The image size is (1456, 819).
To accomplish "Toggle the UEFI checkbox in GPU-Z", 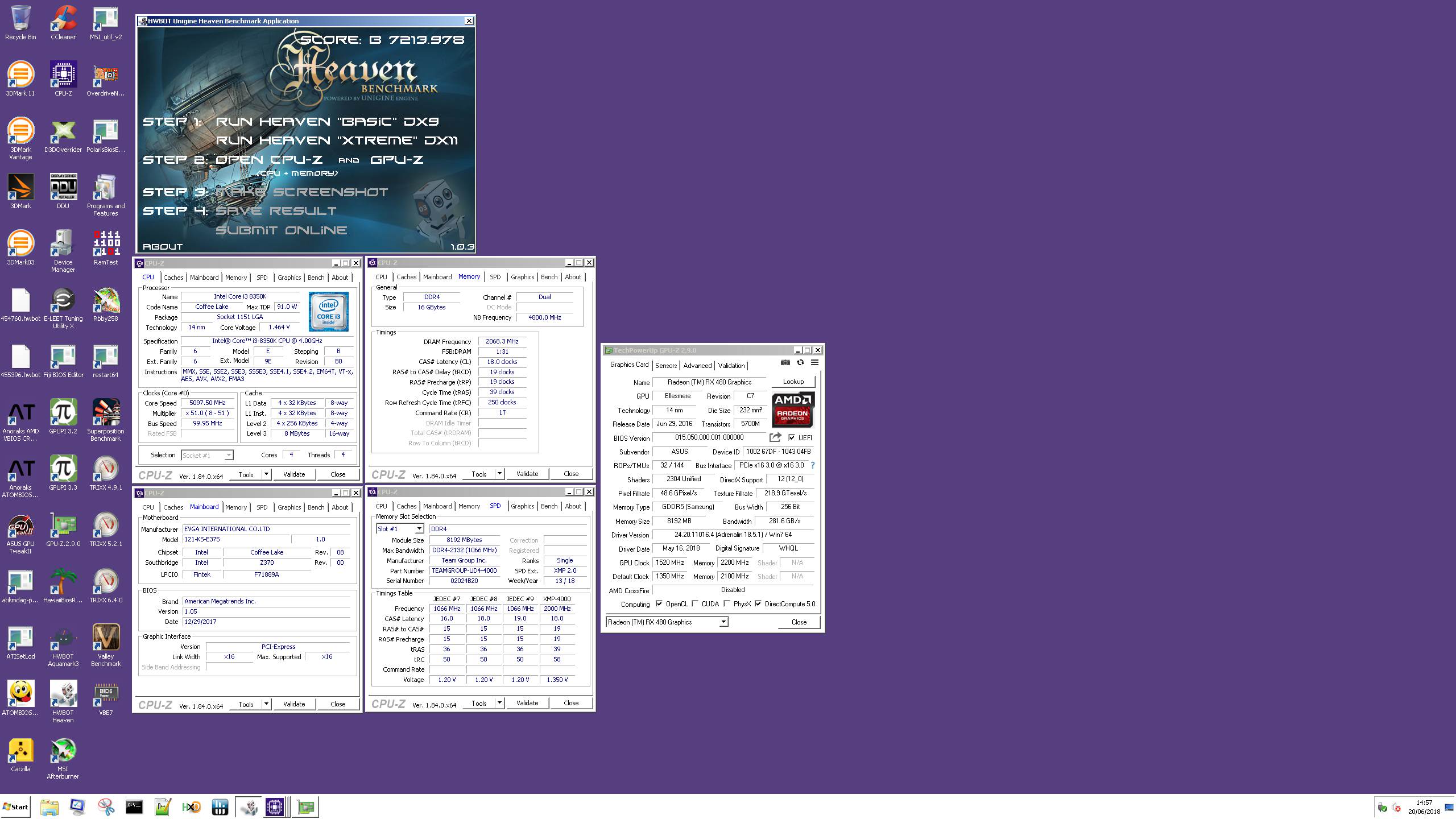I will (792, 437).
